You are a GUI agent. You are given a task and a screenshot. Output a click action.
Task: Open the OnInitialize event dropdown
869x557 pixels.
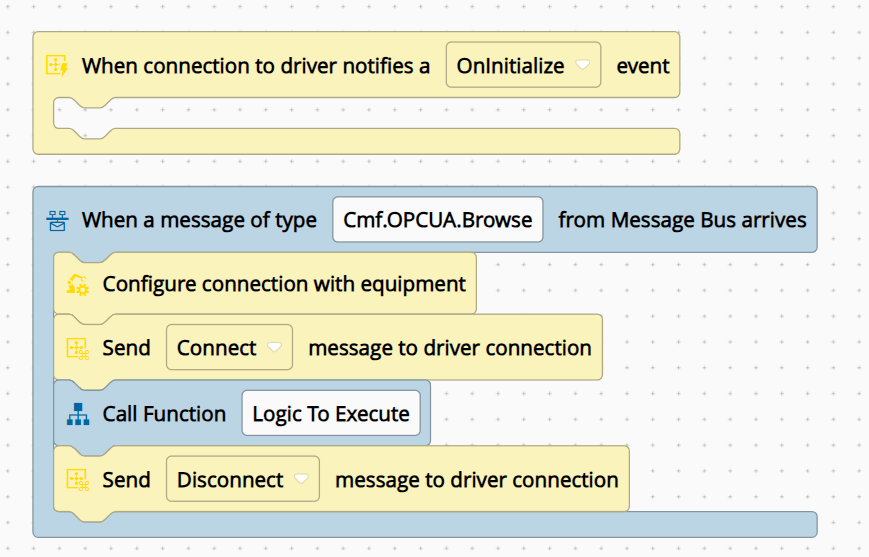[x=523, y=65]
